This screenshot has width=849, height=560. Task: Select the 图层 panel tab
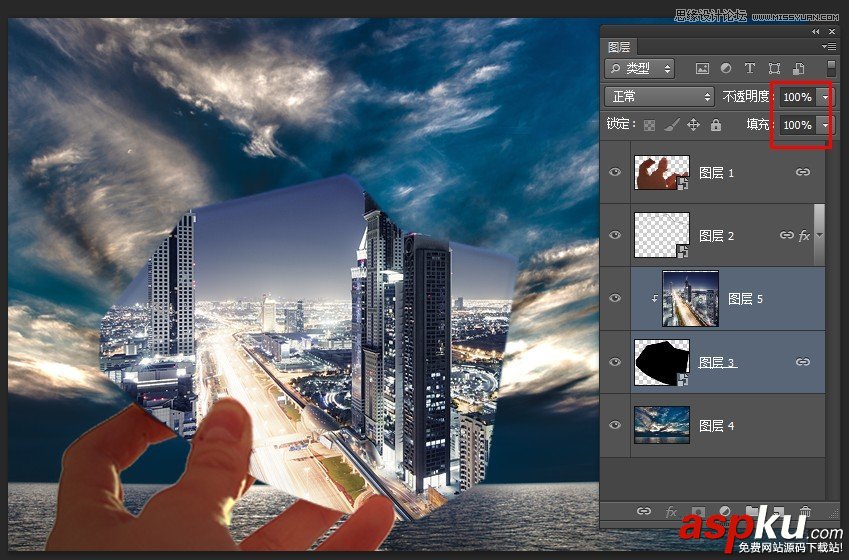(x=619, y=47)
